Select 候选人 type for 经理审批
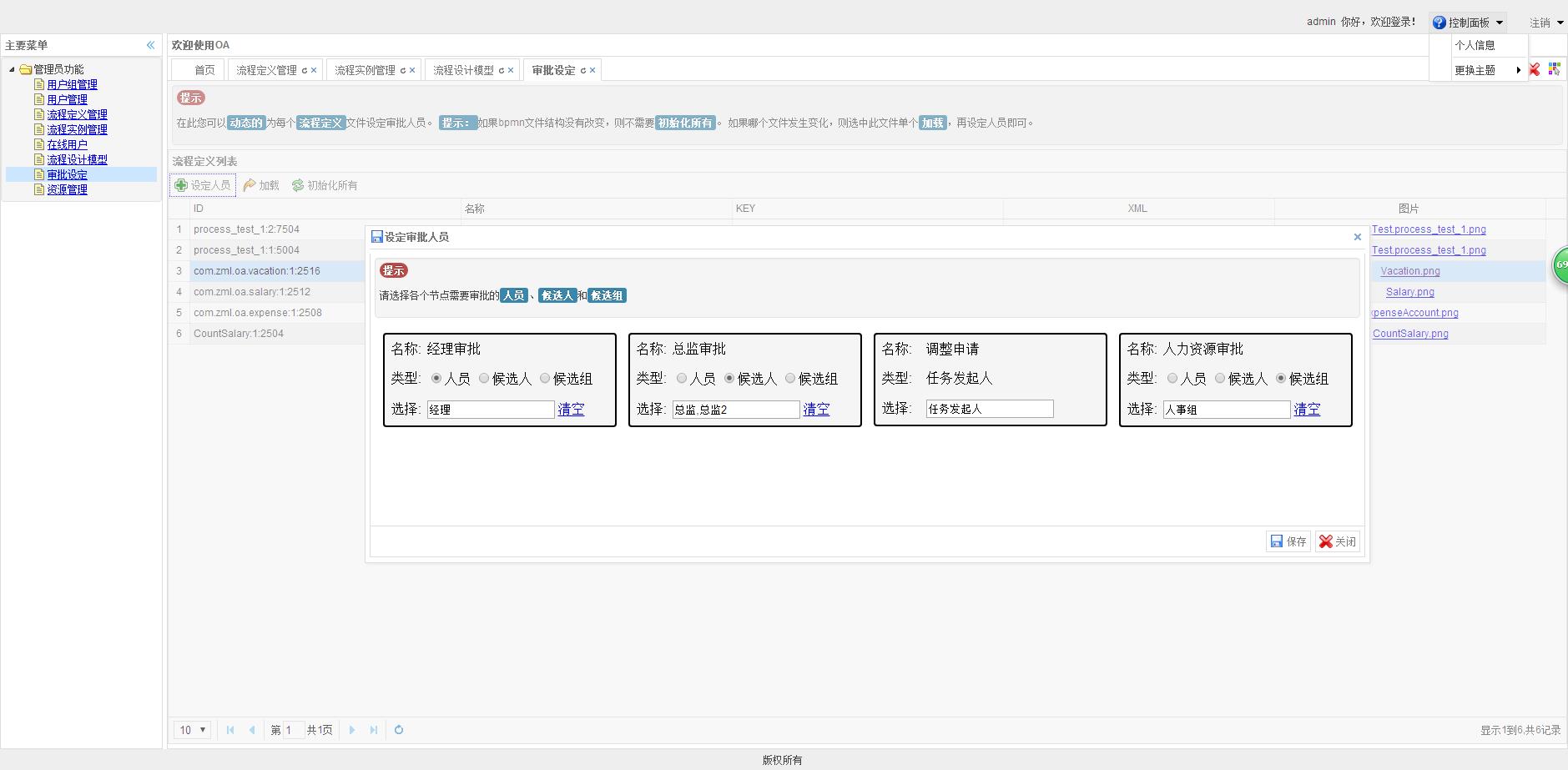This screenshot has height=770, width=1568. click(x=484, y=379)
